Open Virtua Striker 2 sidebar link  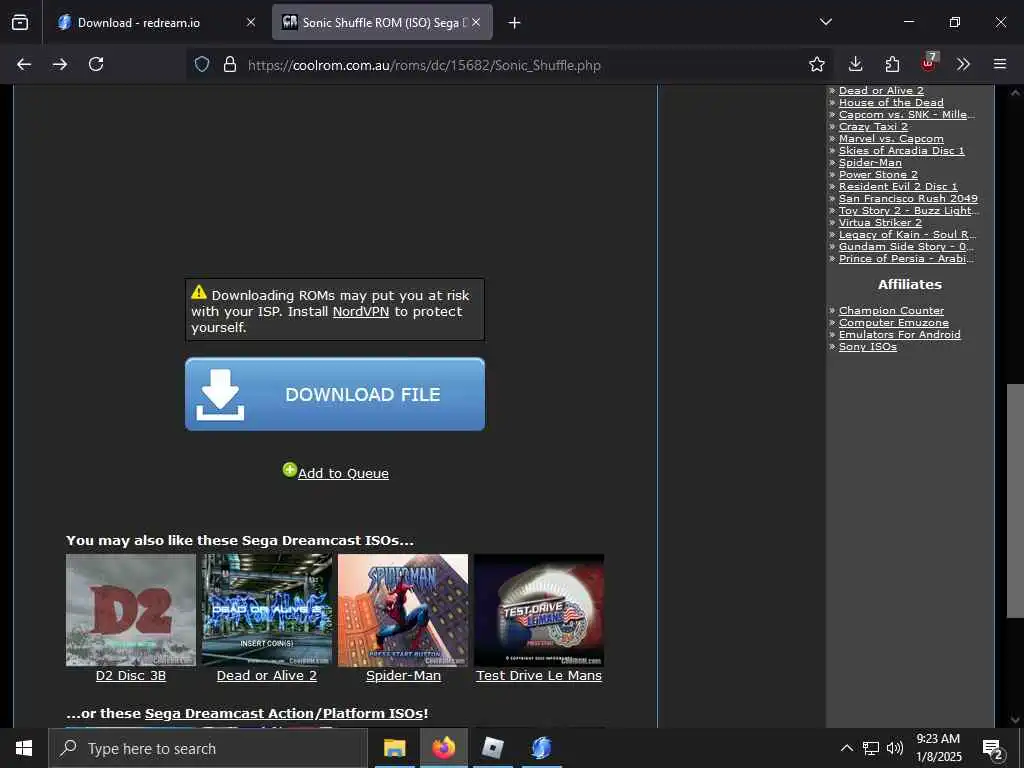880,223
